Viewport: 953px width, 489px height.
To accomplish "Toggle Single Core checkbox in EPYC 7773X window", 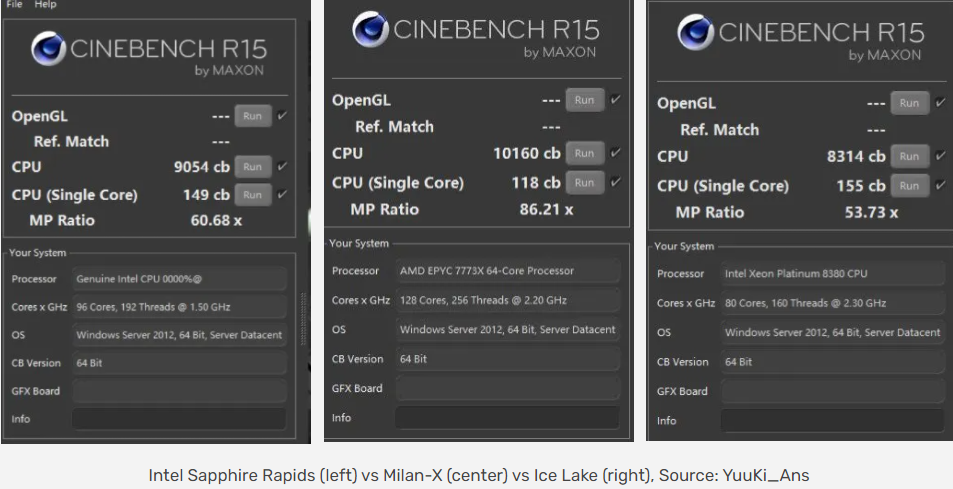I will coord(616,181).
